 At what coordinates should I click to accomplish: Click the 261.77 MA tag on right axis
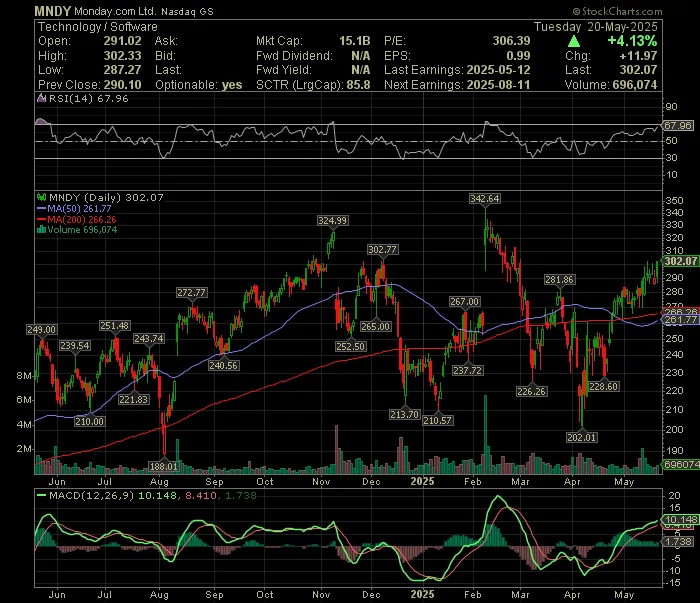coord(681,320)
